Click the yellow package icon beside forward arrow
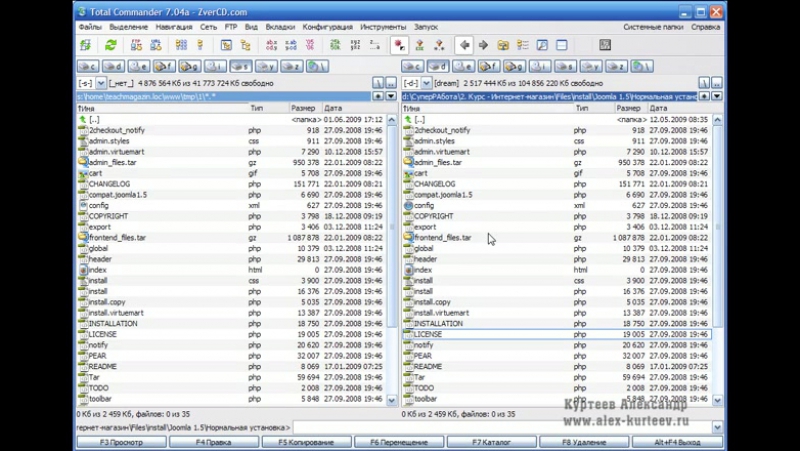Screen dimensions: 800x451 (x=503, y=45)
